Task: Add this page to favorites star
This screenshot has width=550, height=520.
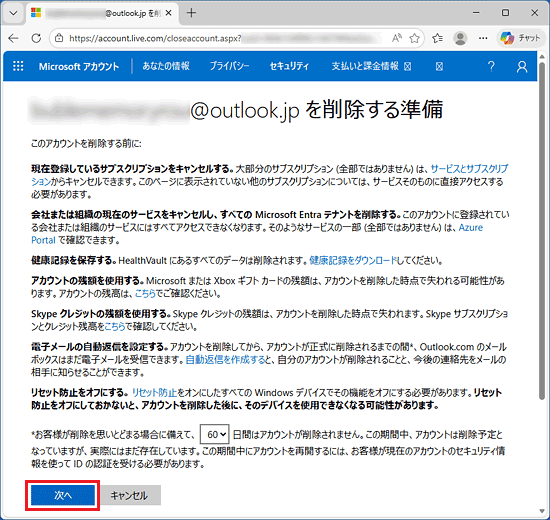Action: (x=415, y=38)
